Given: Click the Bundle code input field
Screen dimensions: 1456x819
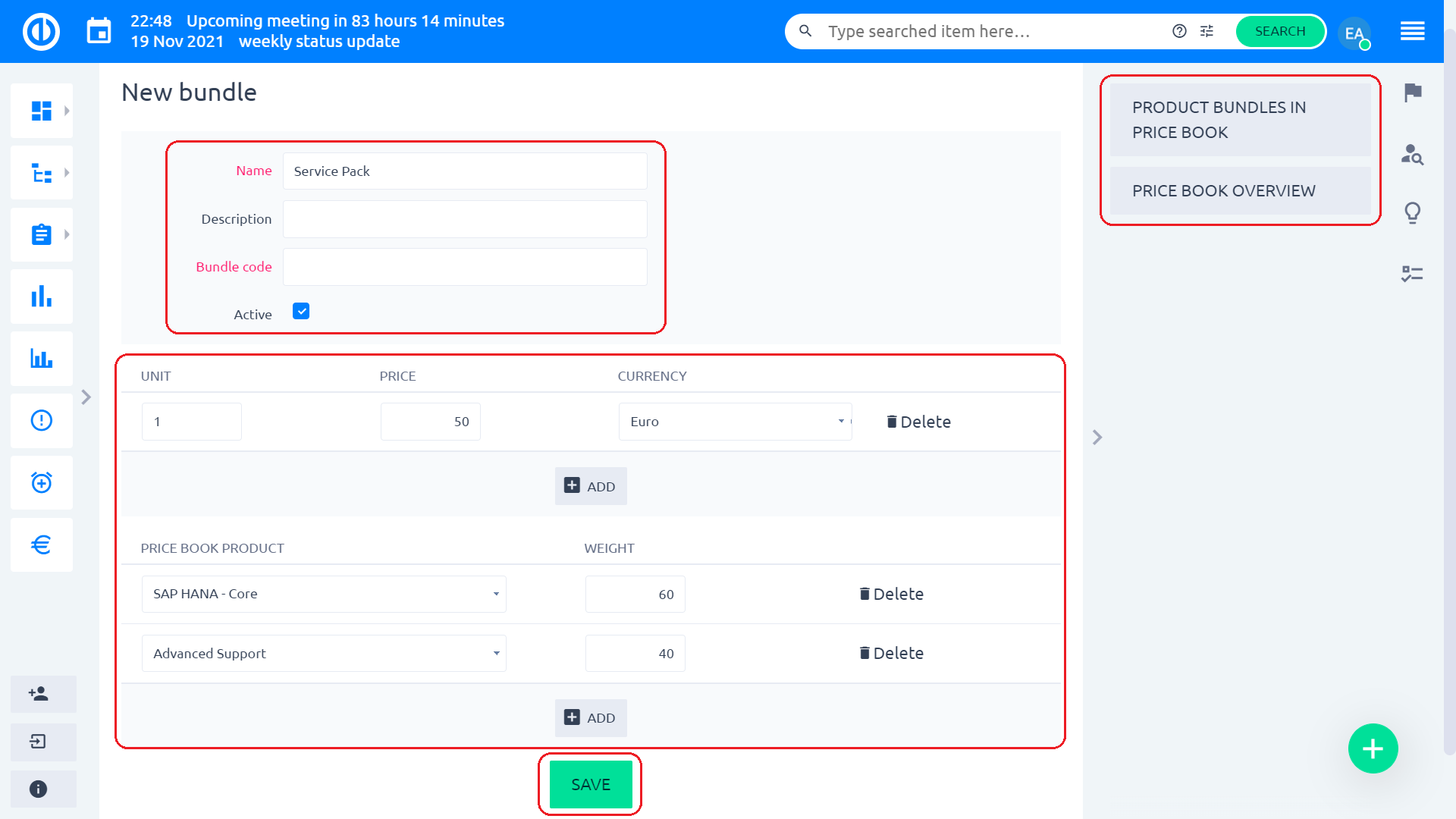Looking at the screenshot, I should [465, 267].
